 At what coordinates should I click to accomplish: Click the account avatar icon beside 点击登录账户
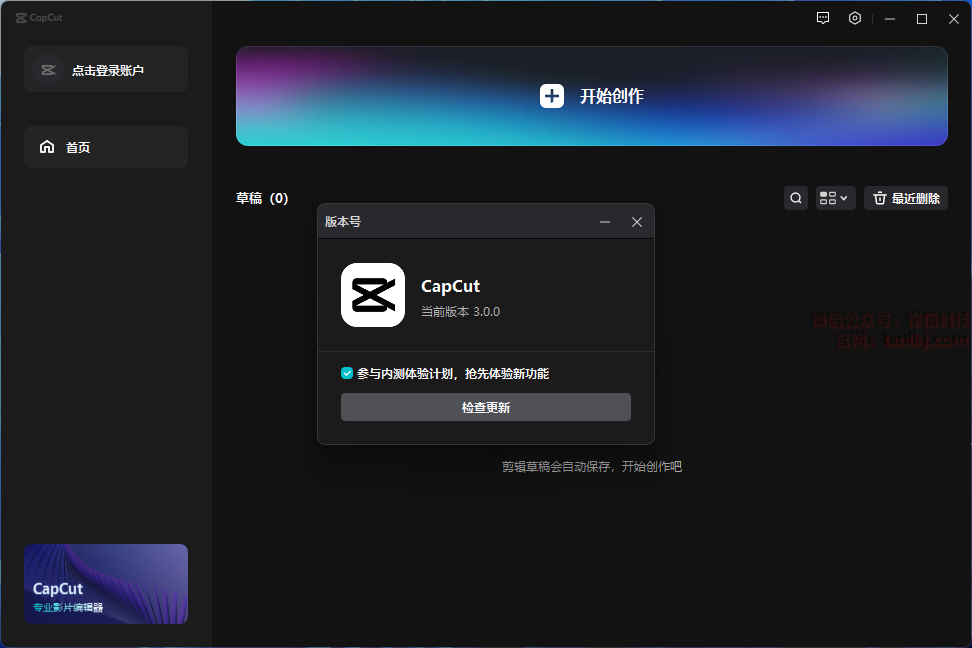click(48, 70)
